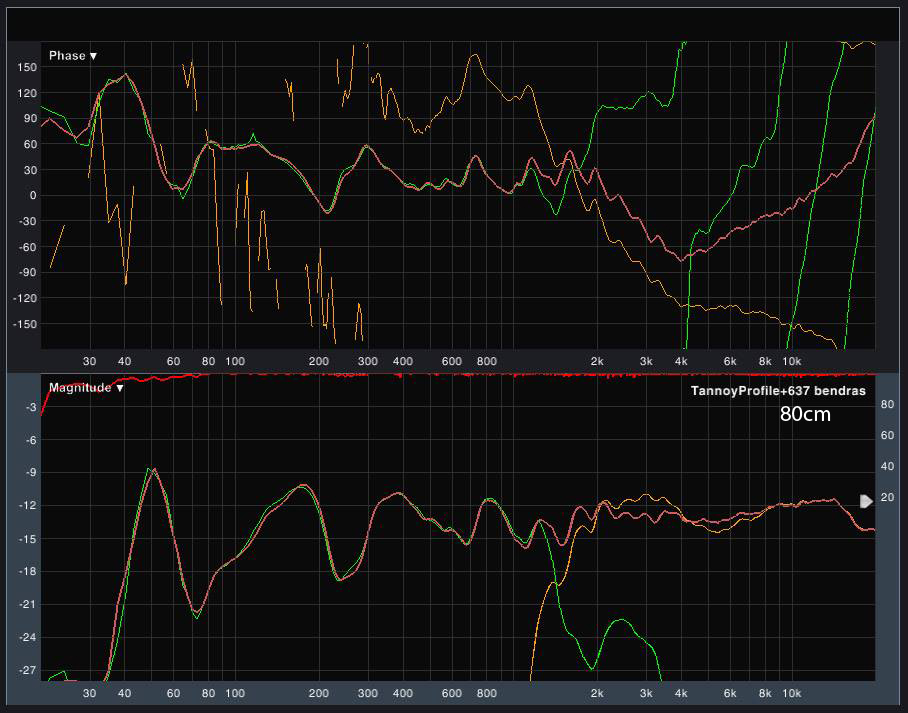
Task: Click the 2k label on Phase frequency axis
Action: coord(597,360)
